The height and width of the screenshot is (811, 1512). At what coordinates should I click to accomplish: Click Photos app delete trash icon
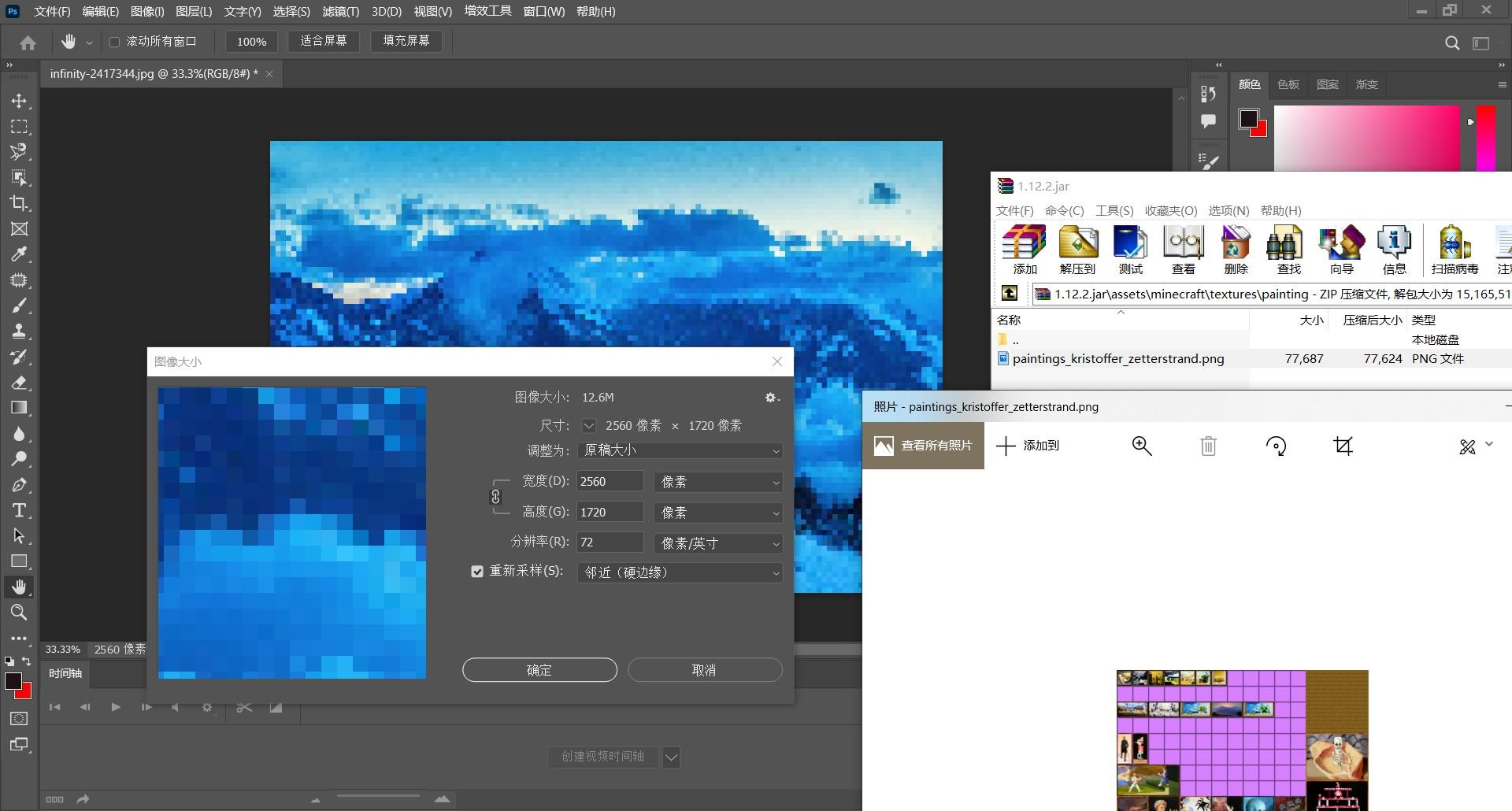coord(1208,446)
